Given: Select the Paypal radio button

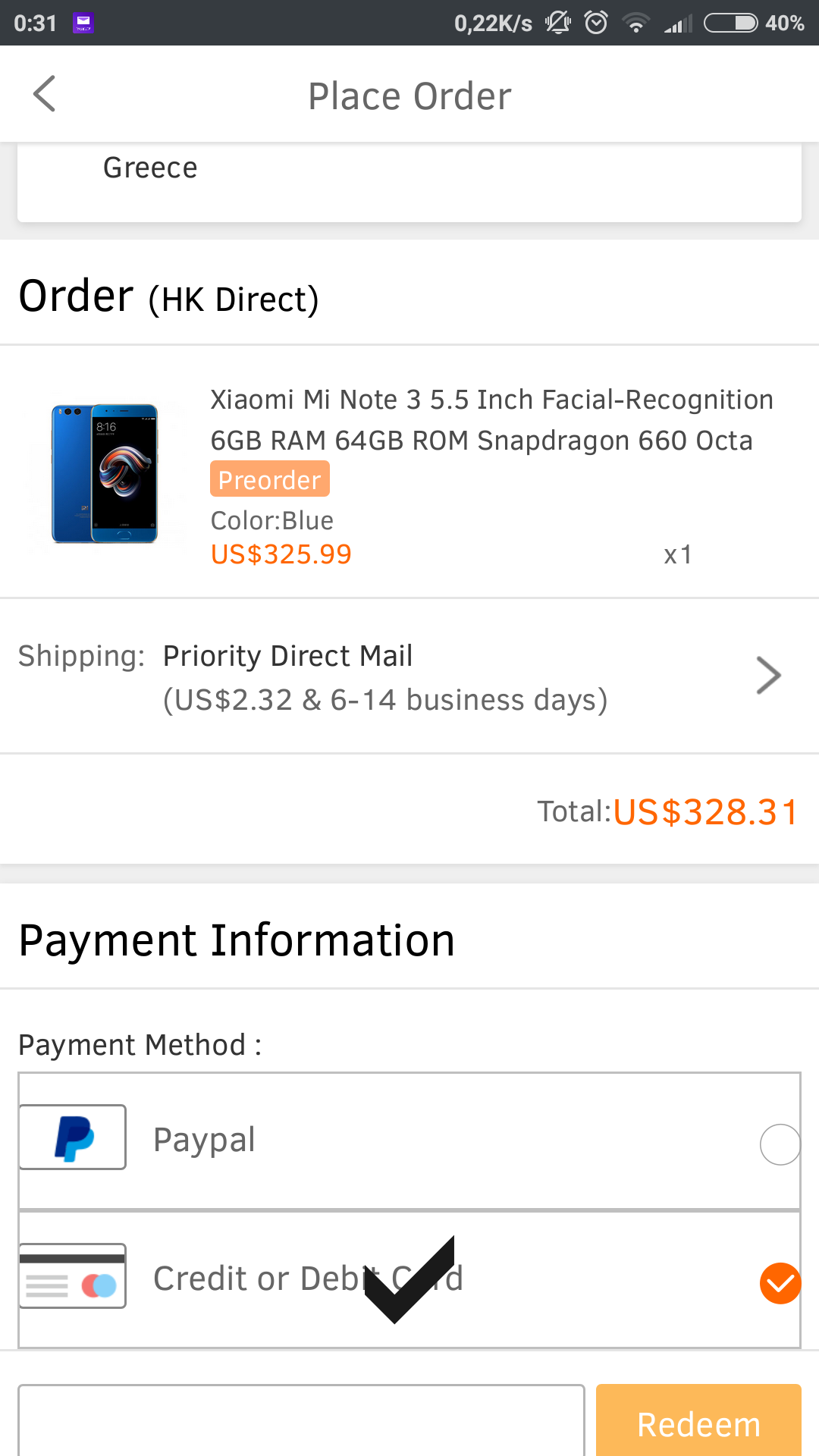Looking at the screenshot, I should coord(780,1144).
